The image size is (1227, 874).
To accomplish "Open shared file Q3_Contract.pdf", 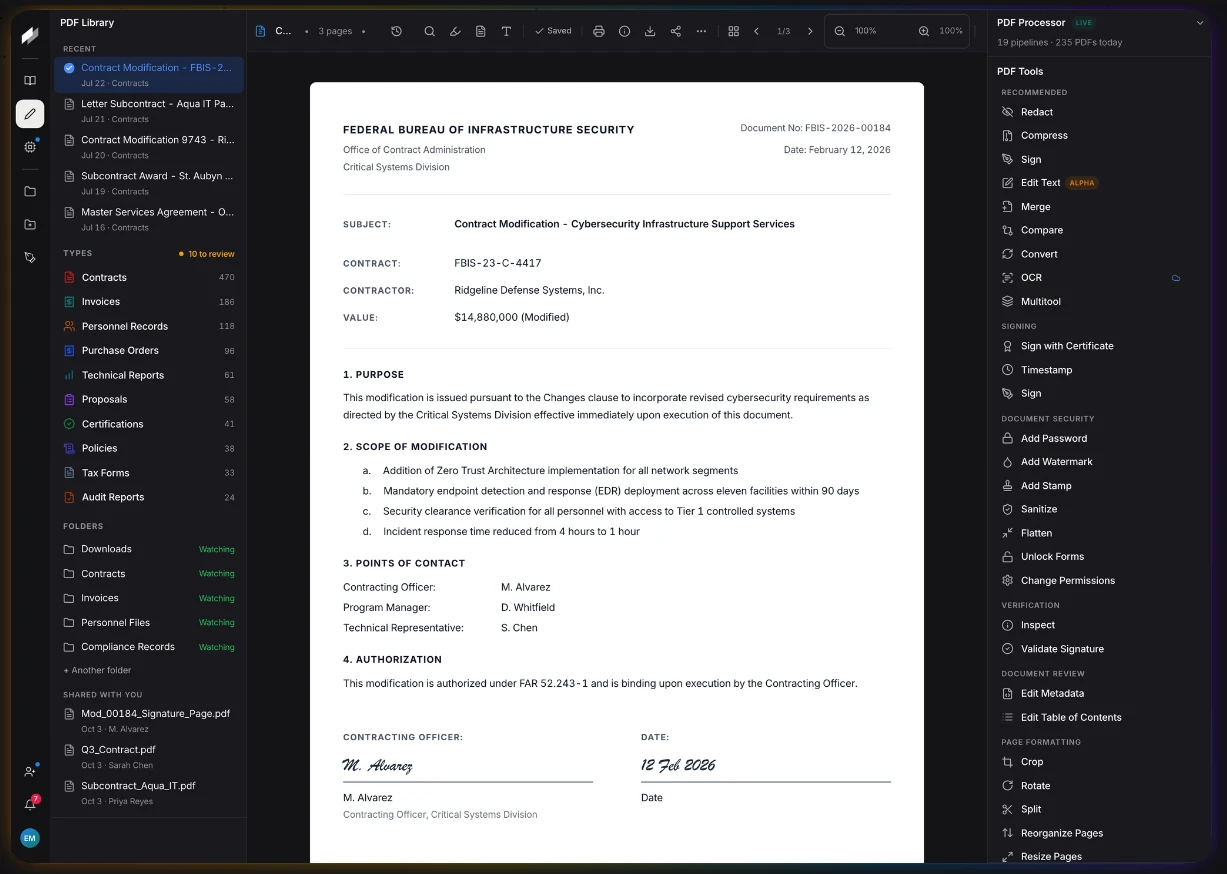I will point(149,757).
